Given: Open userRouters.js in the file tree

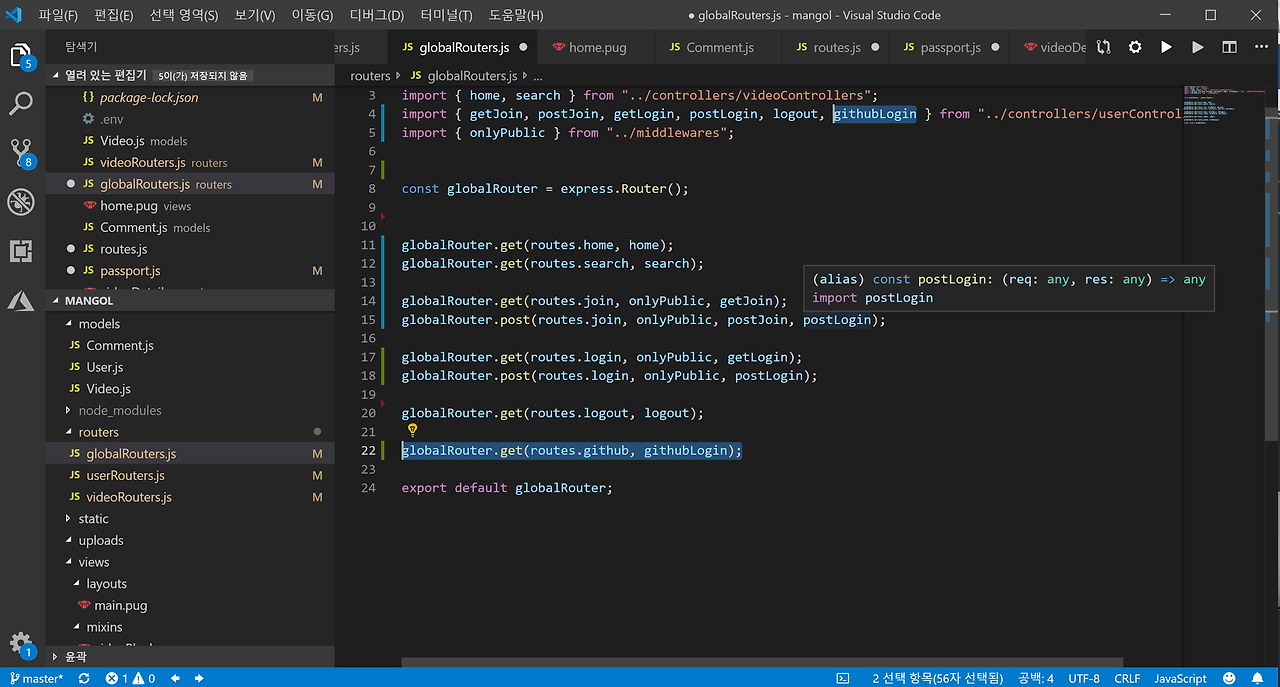Looking at the screenshot, I should point(125,476).
